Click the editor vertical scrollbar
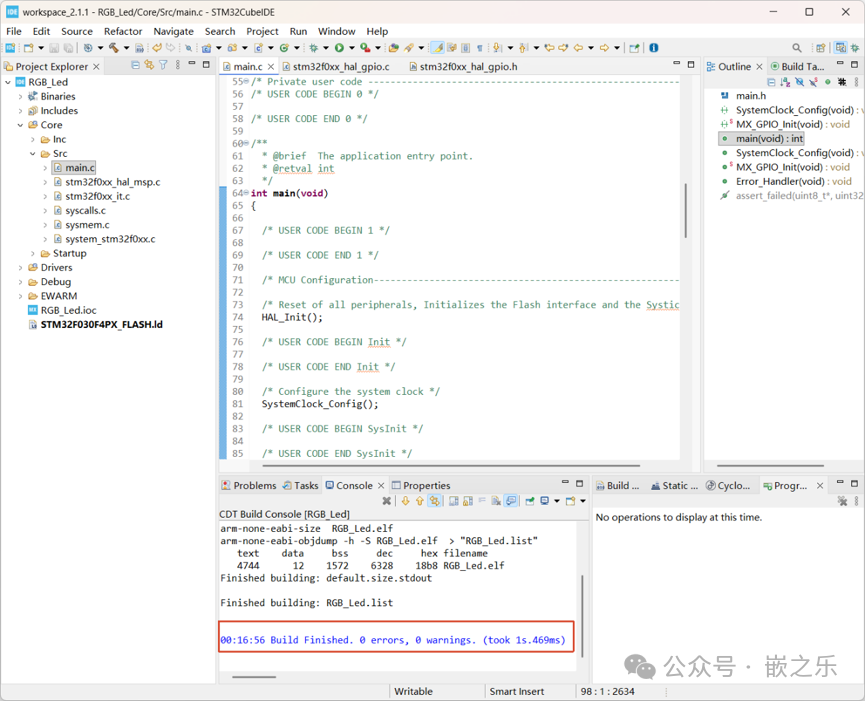Image resolution: width=865 pixels, height=701 pixels. pyautogui.click(x=686, y=210)
